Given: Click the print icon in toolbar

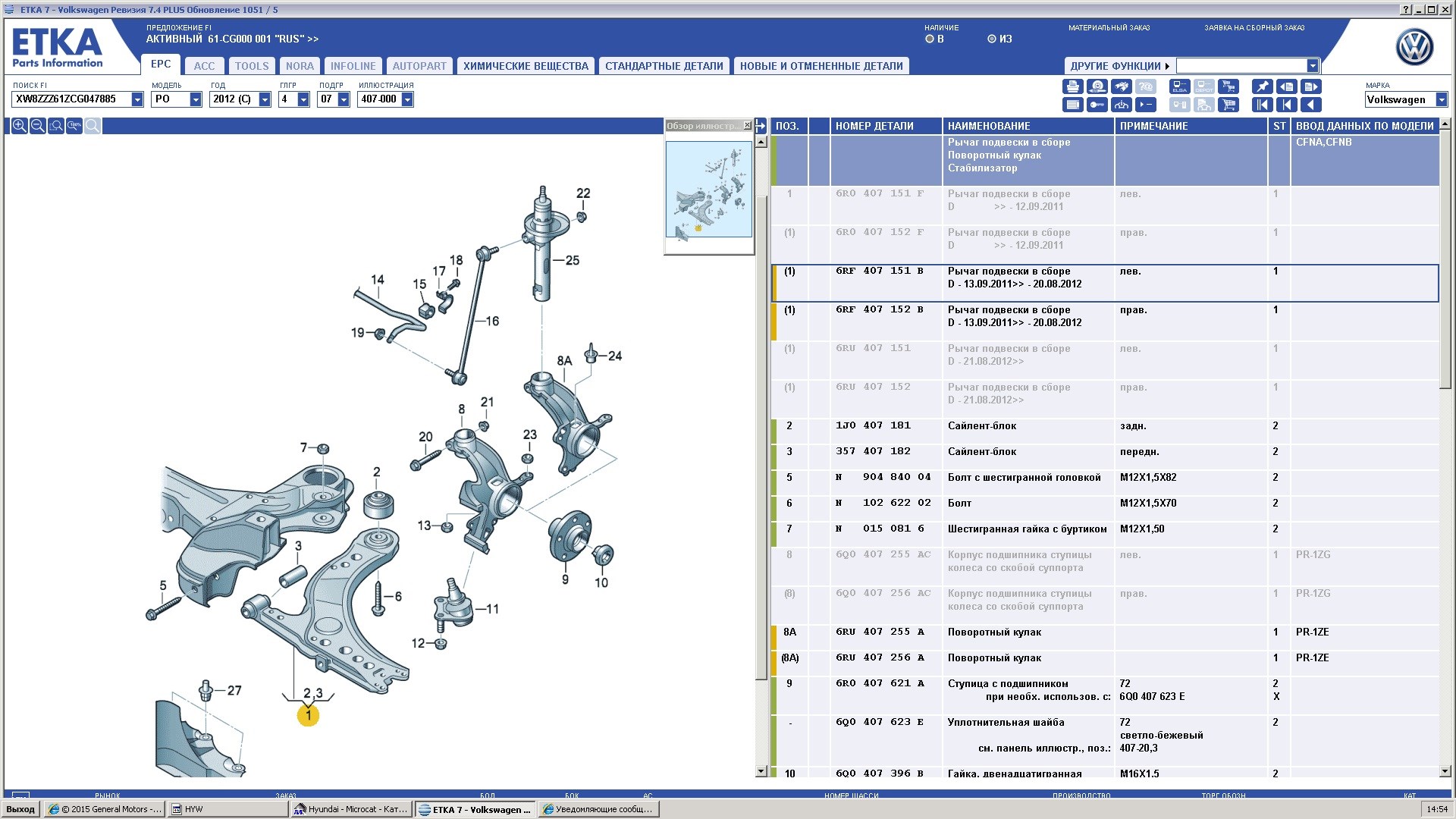Looking at the screenshot, I should [x=1072, y=86].
